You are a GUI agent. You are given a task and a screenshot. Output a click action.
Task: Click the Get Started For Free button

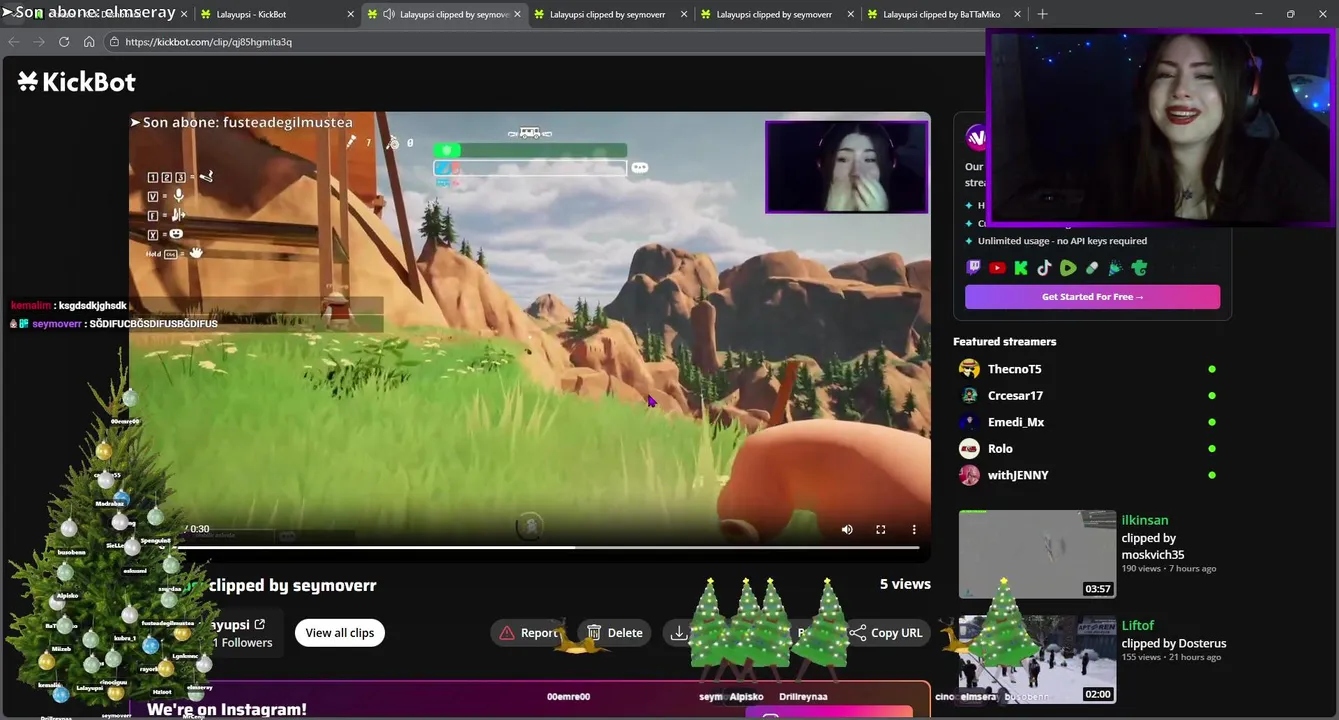pyautogui.click(x=1092, y=297)
